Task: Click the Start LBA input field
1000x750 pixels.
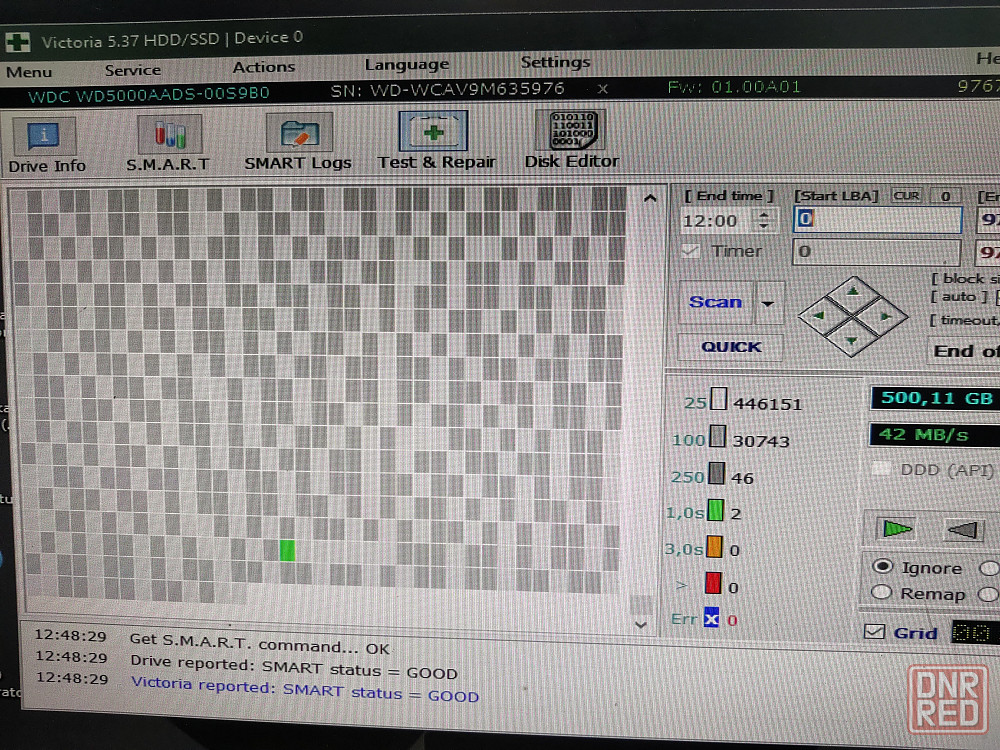Action: [x=878, y=219]
